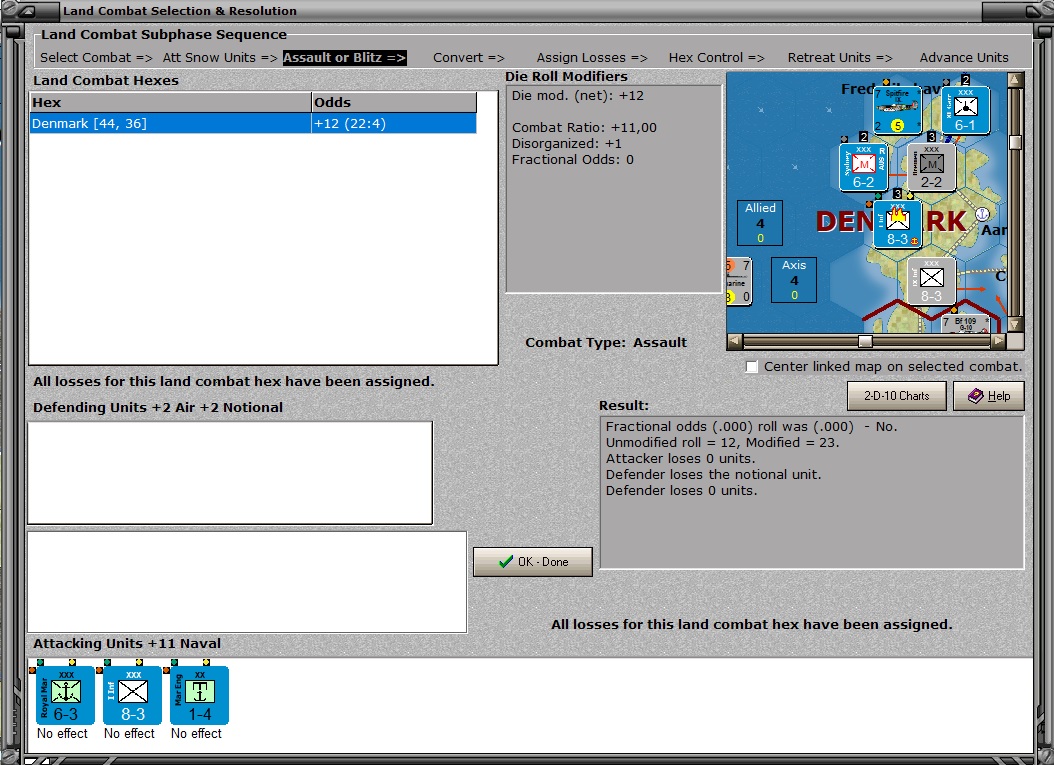Click the map scroll down arrow
The height and width of the screenshot is (765, 1054).
(x=1015, y=324)
